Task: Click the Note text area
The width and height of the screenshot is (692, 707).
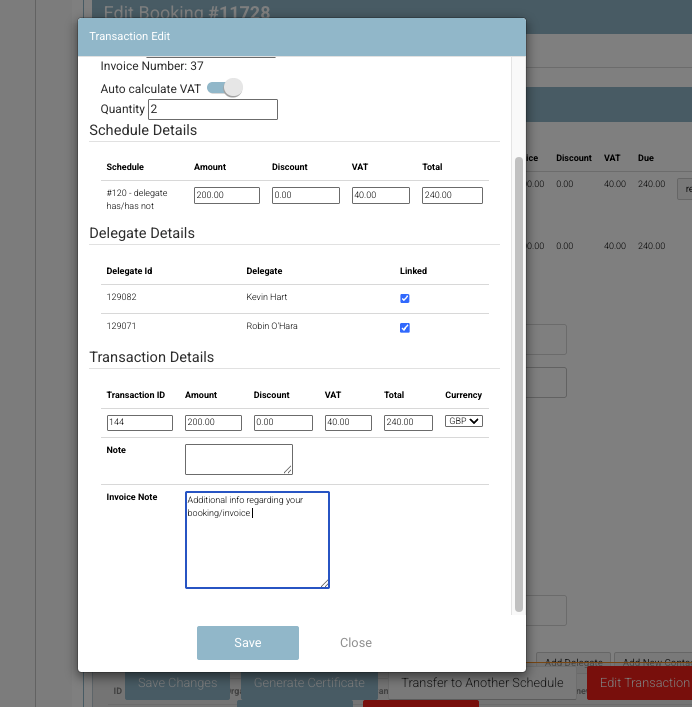Action: pyautogui.click(x=238, y=459)
